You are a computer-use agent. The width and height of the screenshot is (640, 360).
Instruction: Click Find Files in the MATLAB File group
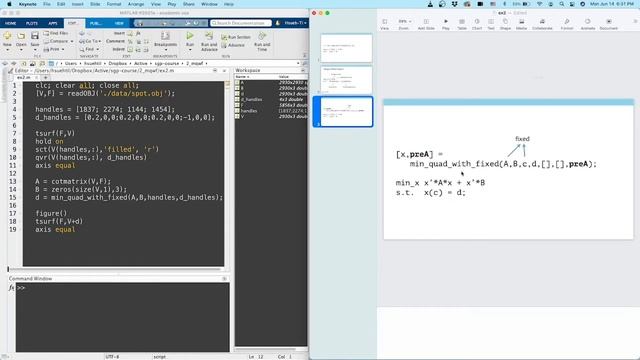tap(56, 33)
